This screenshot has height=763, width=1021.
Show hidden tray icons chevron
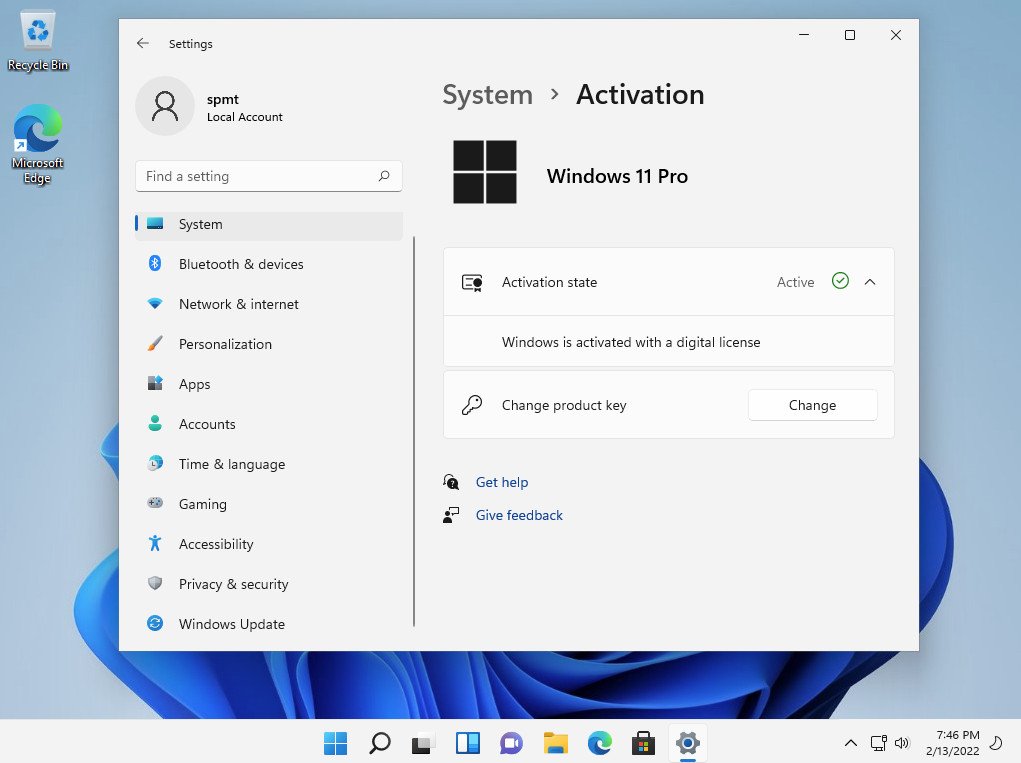(850, 743)
